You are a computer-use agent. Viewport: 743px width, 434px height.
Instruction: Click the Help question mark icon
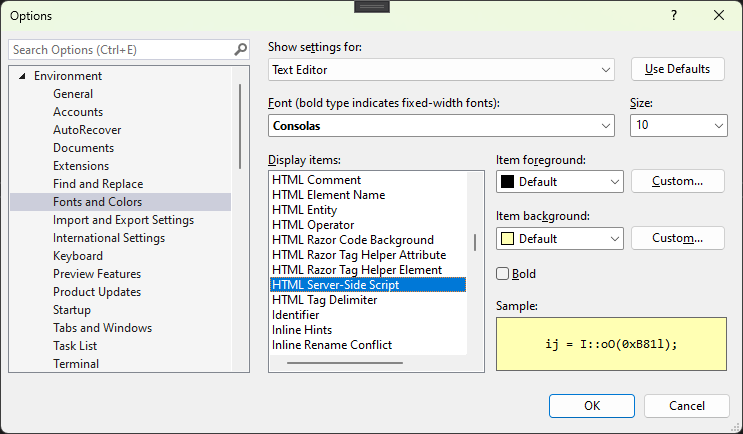tap(673, 15)
